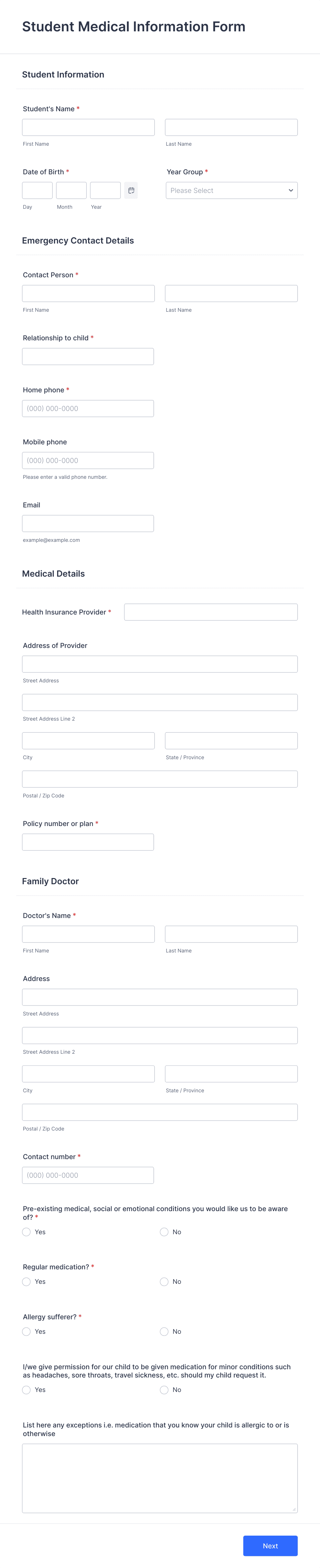
Task: Click the Email field
Action: pyautogui.click(x=88, y=523)
